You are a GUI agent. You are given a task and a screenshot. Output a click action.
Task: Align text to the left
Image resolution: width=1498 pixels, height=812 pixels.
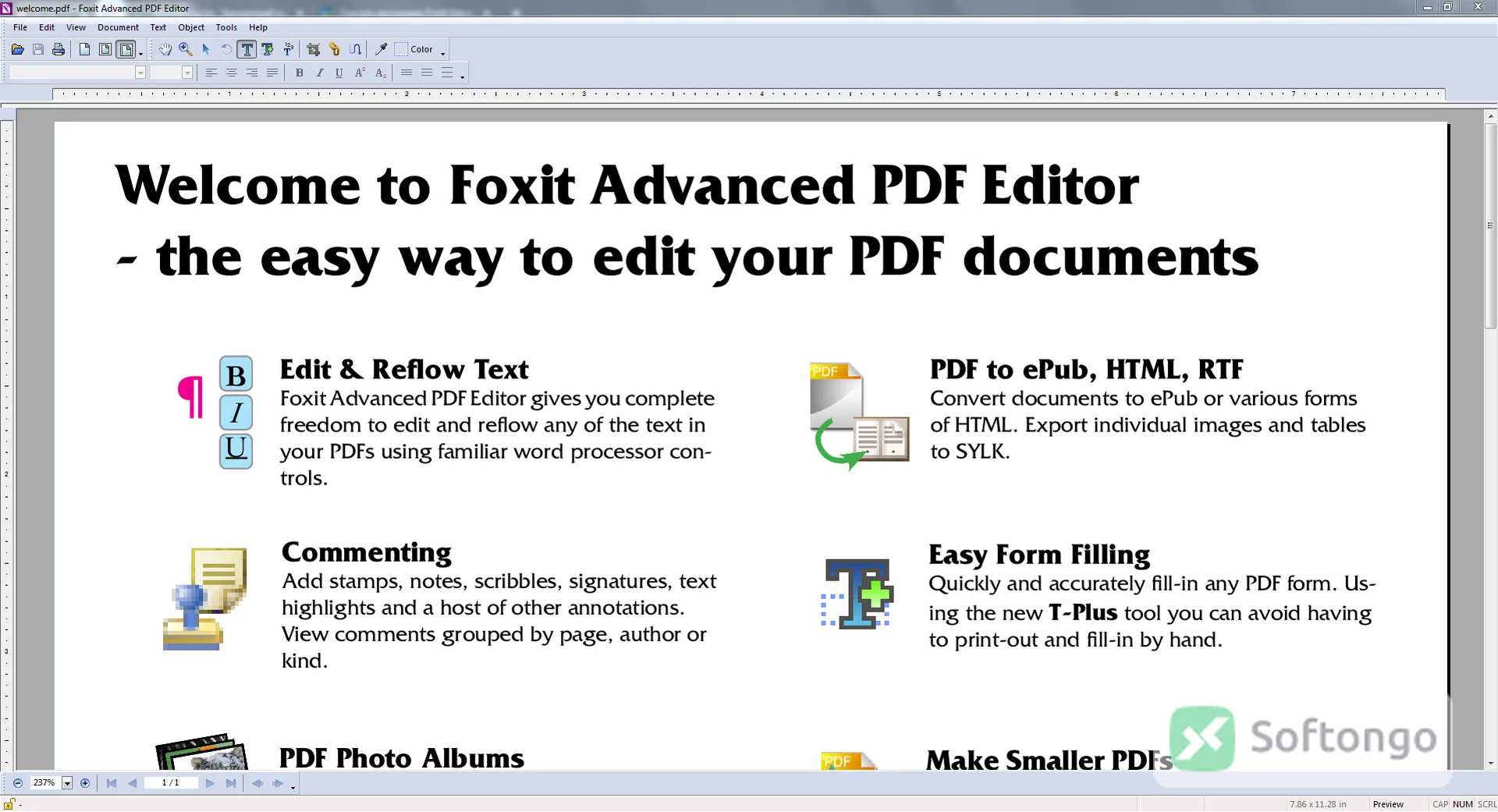point(211,73)
